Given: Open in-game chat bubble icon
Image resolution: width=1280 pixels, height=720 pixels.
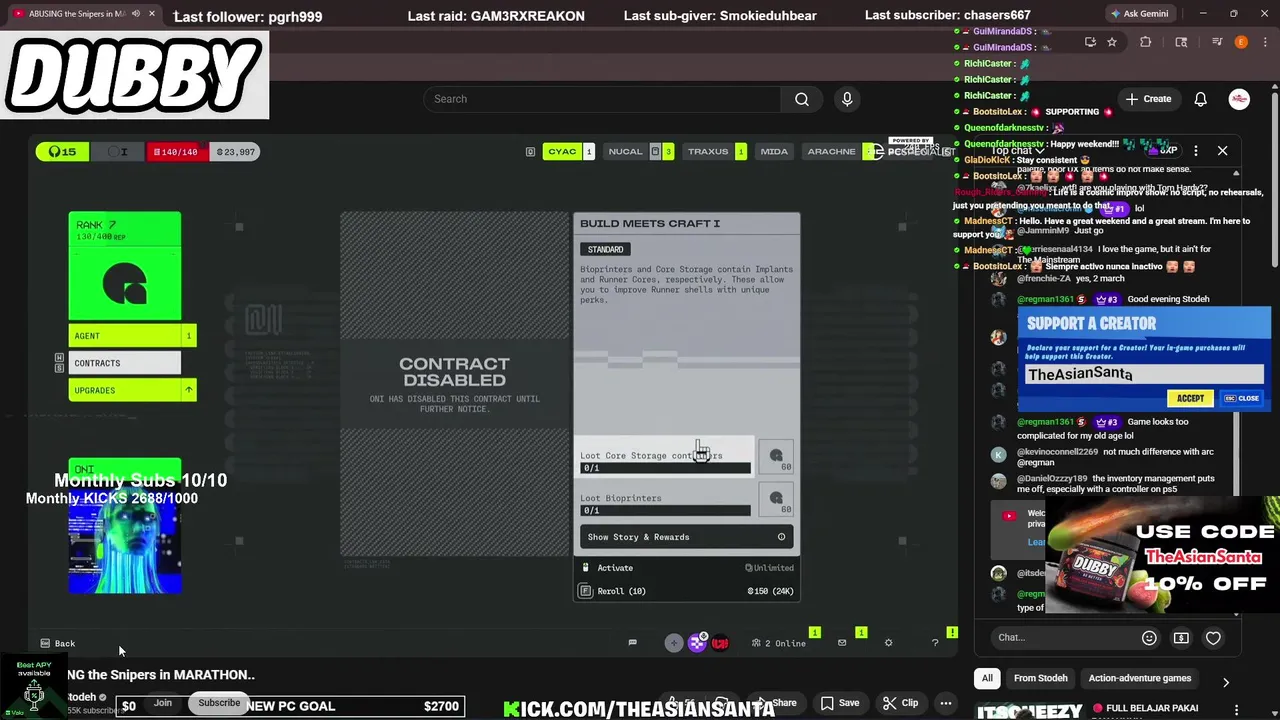Looking at the screenshot, I should point(632,643).
